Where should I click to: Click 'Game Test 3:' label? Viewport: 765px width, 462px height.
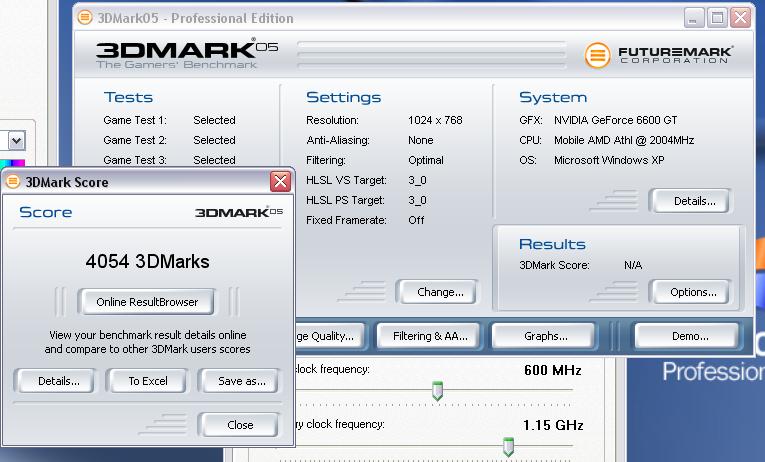(x=135, y=160)
